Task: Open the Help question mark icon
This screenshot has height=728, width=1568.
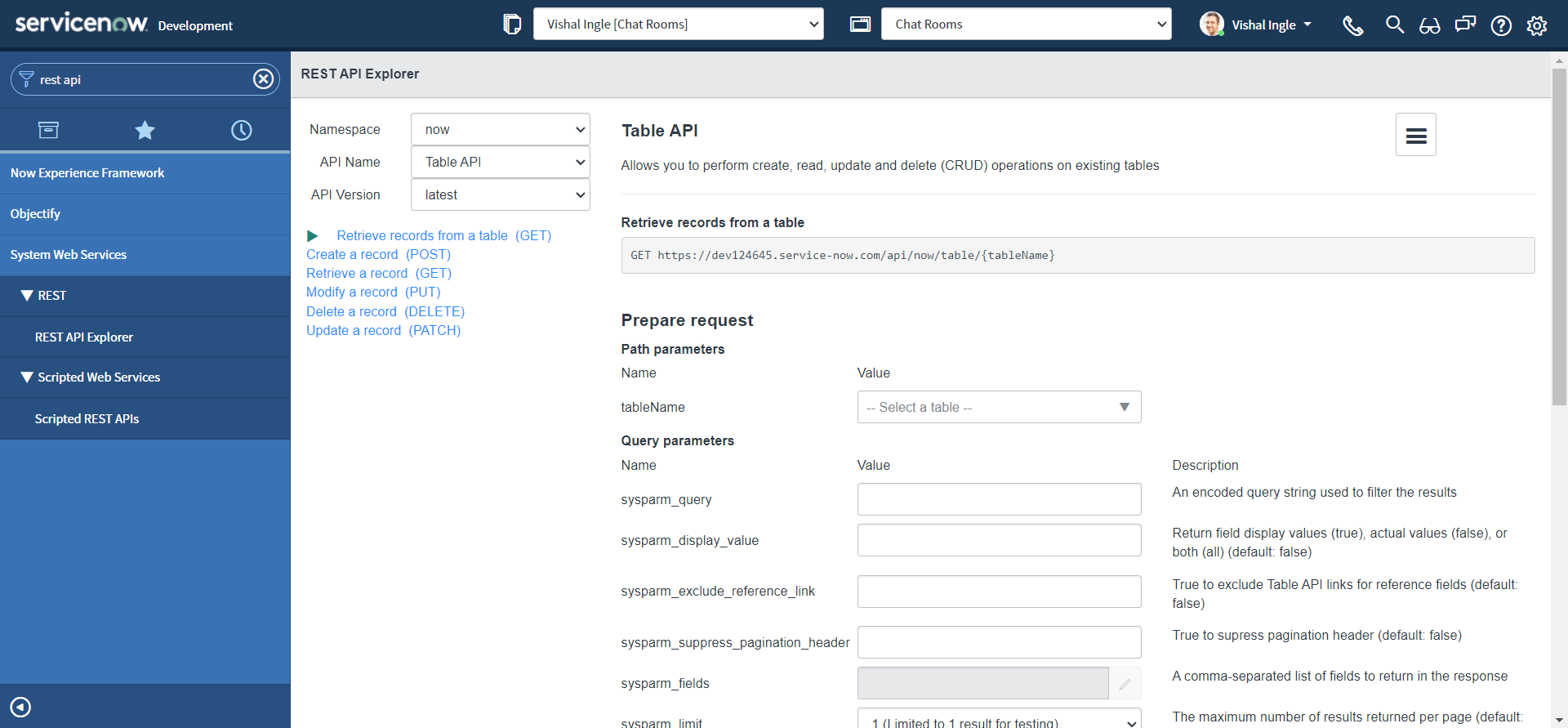Action: point(1501,25)
